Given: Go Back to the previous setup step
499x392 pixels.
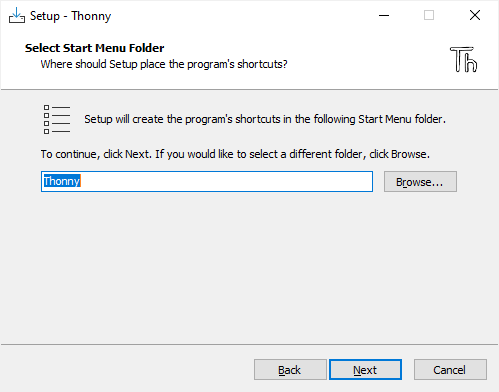Looking at the screenshot, I should (x=290, y=370).
